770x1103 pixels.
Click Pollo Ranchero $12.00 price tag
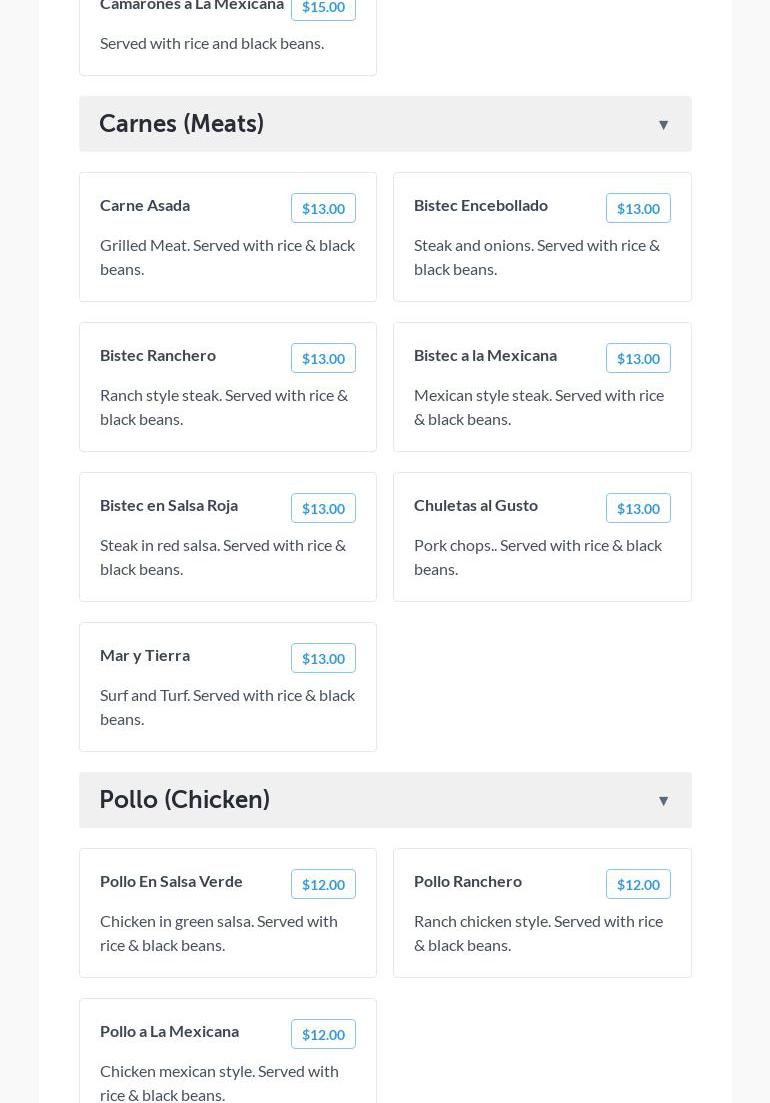coord(638,884)
